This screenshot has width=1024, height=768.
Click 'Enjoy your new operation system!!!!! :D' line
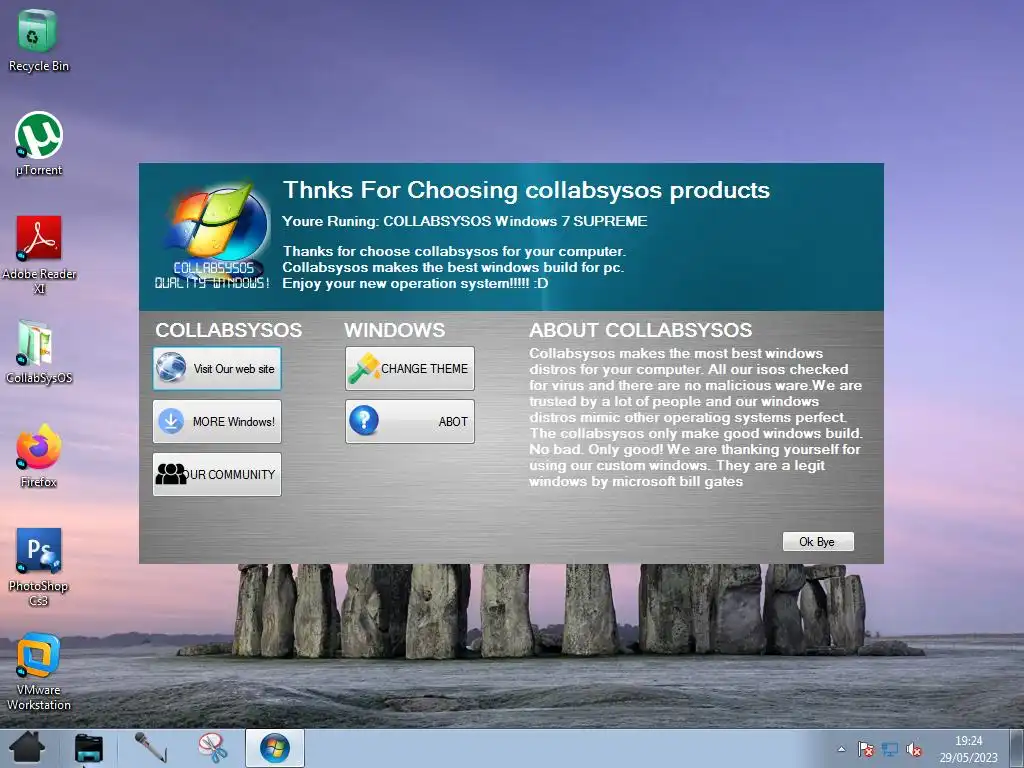click(415, 283)
